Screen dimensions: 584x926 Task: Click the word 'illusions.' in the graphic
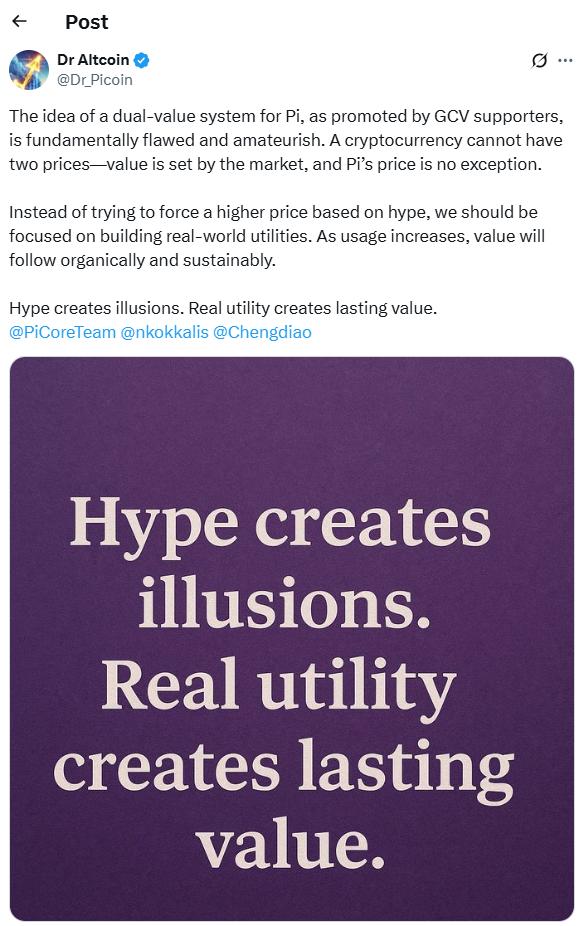[284, 603]
